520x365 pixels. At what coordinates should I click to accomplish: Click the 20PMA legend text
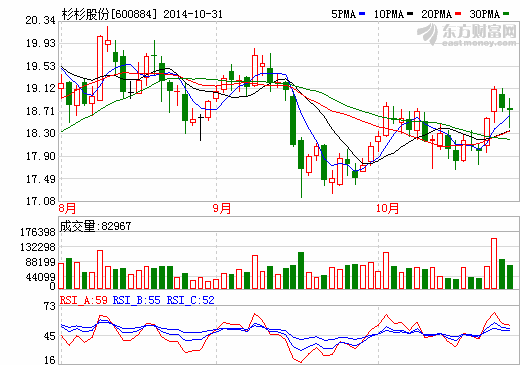click(437, 14)
